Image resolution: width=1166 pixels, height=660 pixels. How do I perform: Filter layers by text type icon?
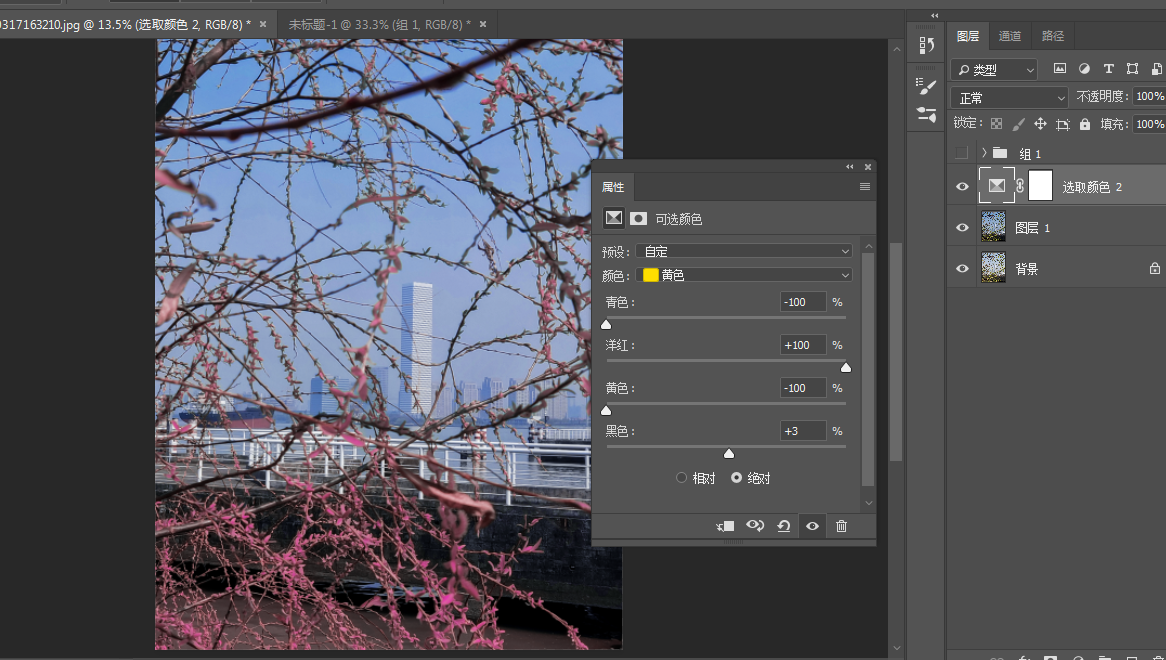coord(1108,69)
